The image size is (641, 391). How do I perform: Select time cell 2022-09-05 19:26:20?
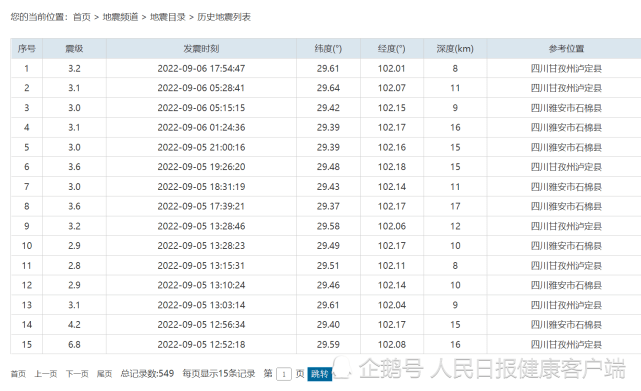(x=201, y=167)
